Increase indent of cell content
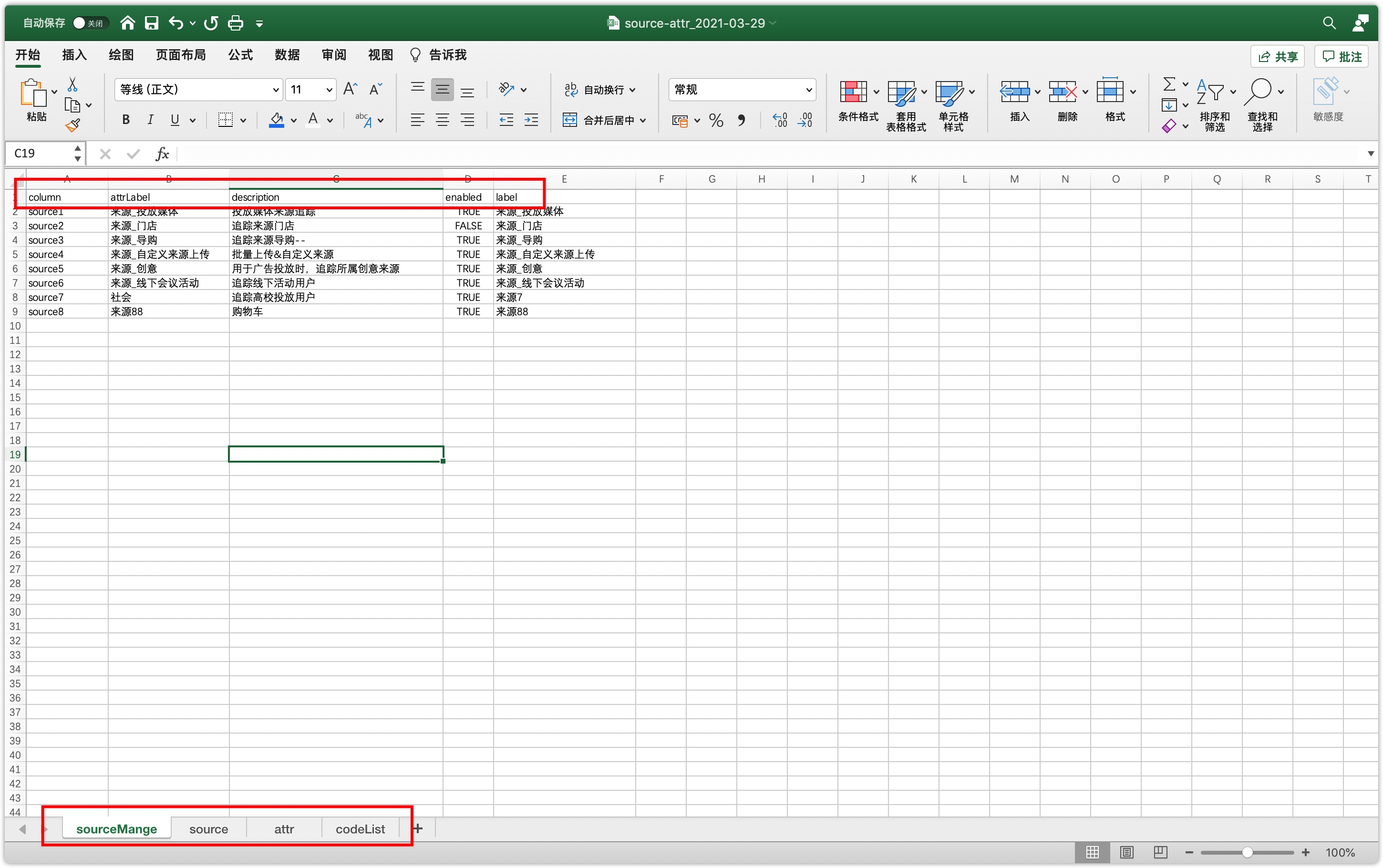This screenshot has width=1383, height=868. (531, 120)
